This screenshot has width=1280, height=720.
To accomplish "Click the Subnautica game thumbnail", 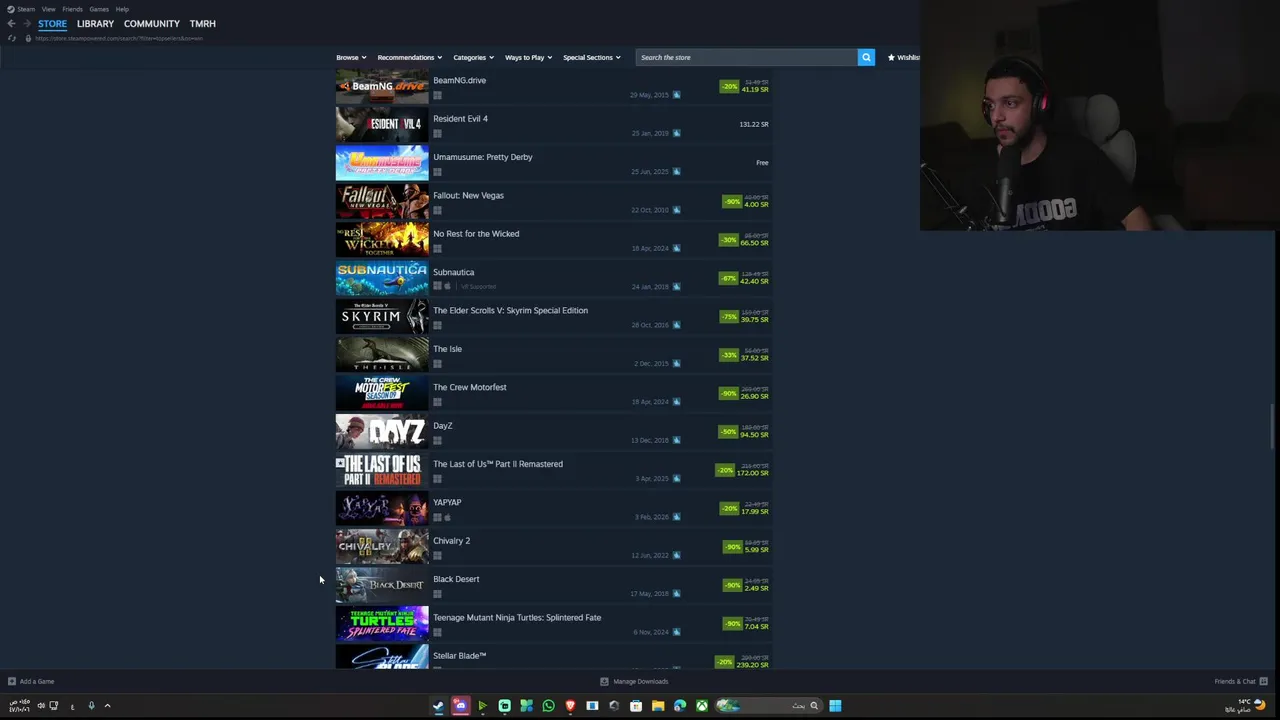I will [382, 278].
